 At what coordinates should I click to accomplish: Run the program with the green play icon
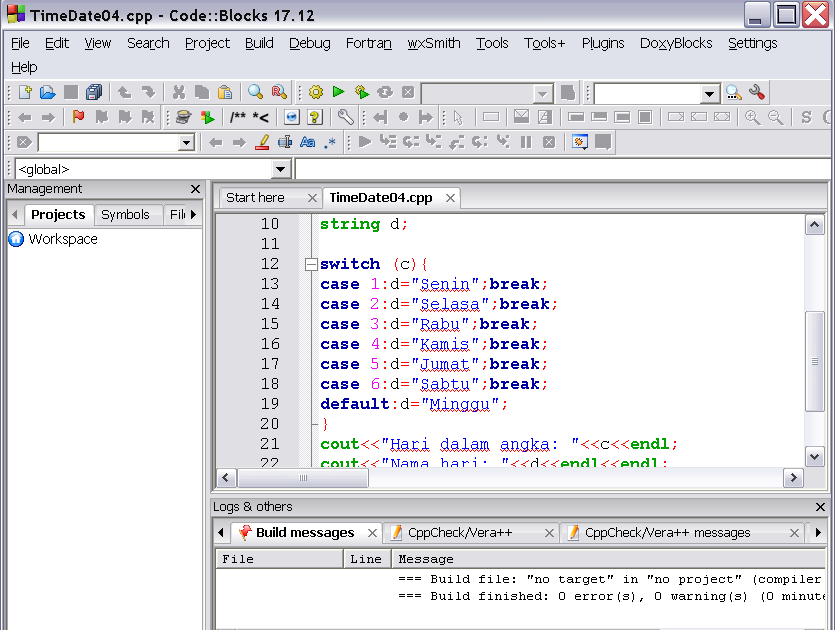tap(337, 91)
